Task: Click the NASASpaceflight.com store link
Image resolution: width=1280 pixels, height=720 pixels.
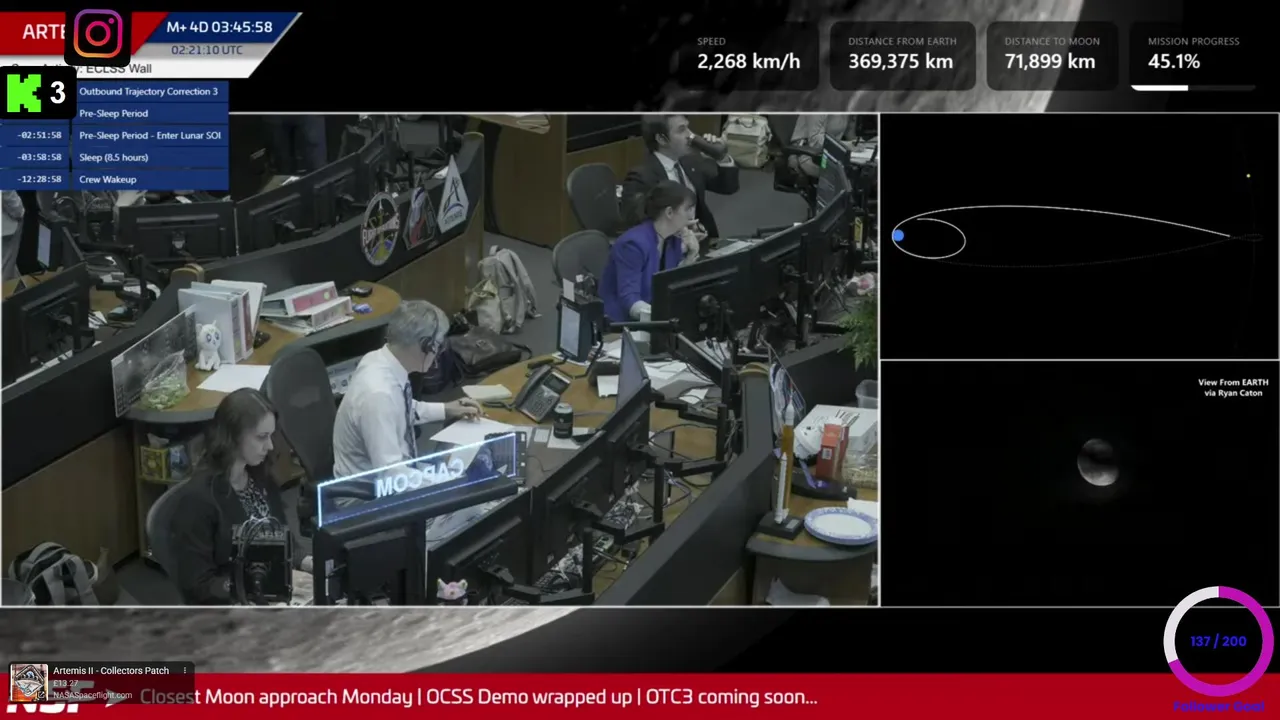Action: 92,695
